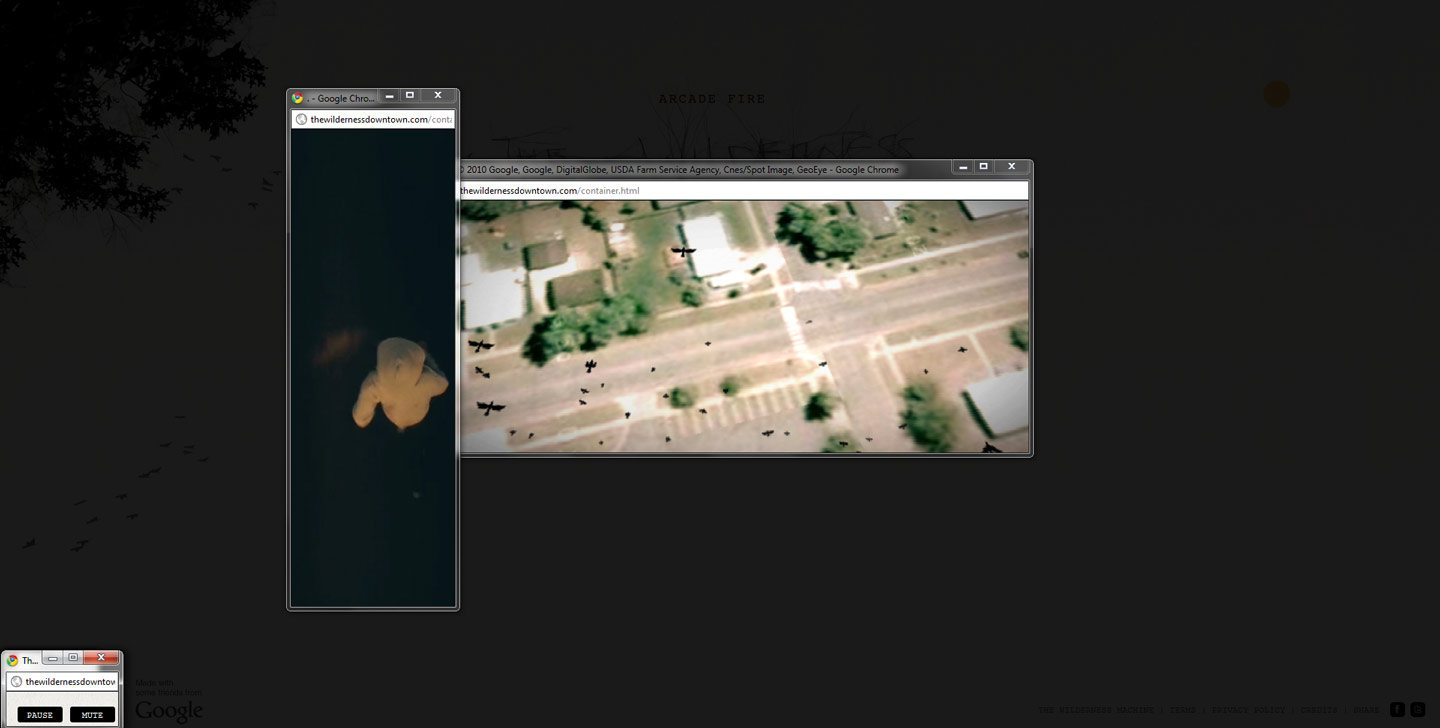Open the Facebook share icon
Viewport: 1440px width, 728px height.
tap(1397, 710)
